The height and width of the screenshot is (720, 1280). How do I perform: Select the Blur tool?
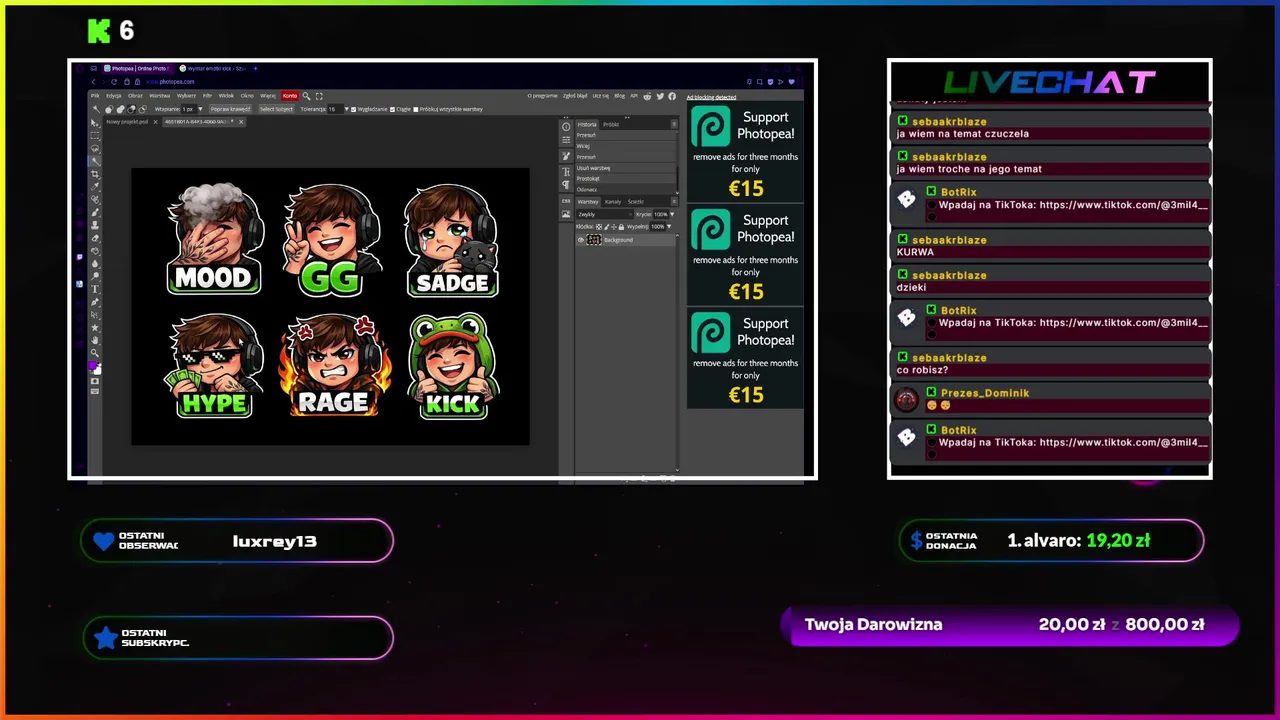coord(95,264)
